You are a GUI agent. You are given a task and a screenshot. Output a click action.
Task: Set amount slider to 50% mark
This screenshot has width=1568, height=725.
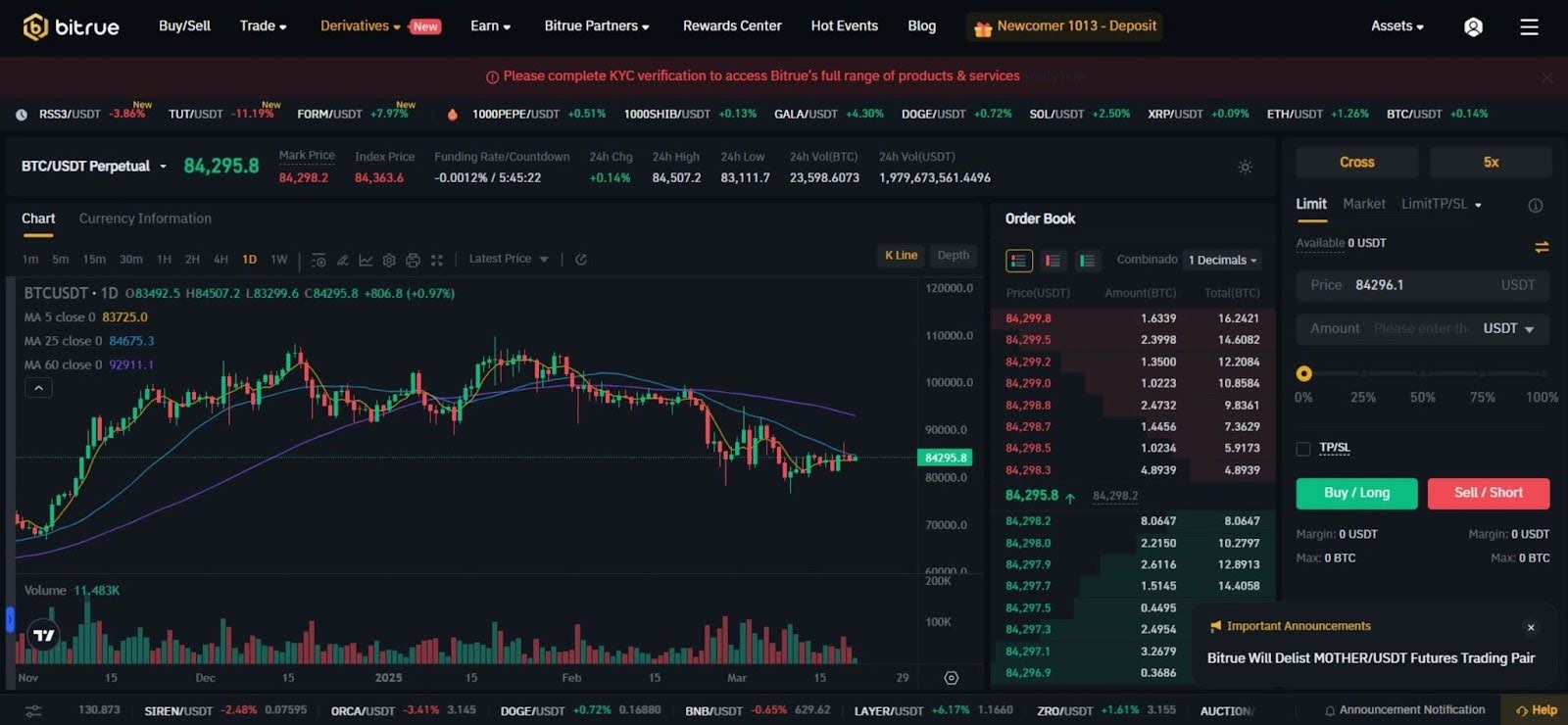pos(1423,374)
